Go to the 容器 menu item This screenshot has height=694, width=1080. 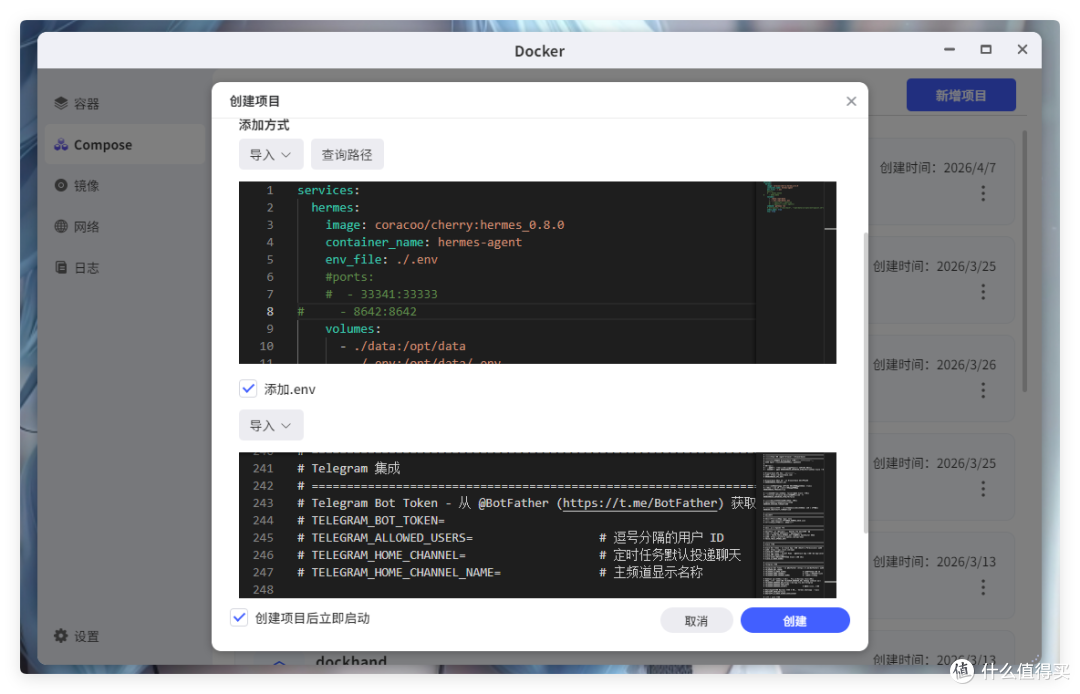pos(125,103)
